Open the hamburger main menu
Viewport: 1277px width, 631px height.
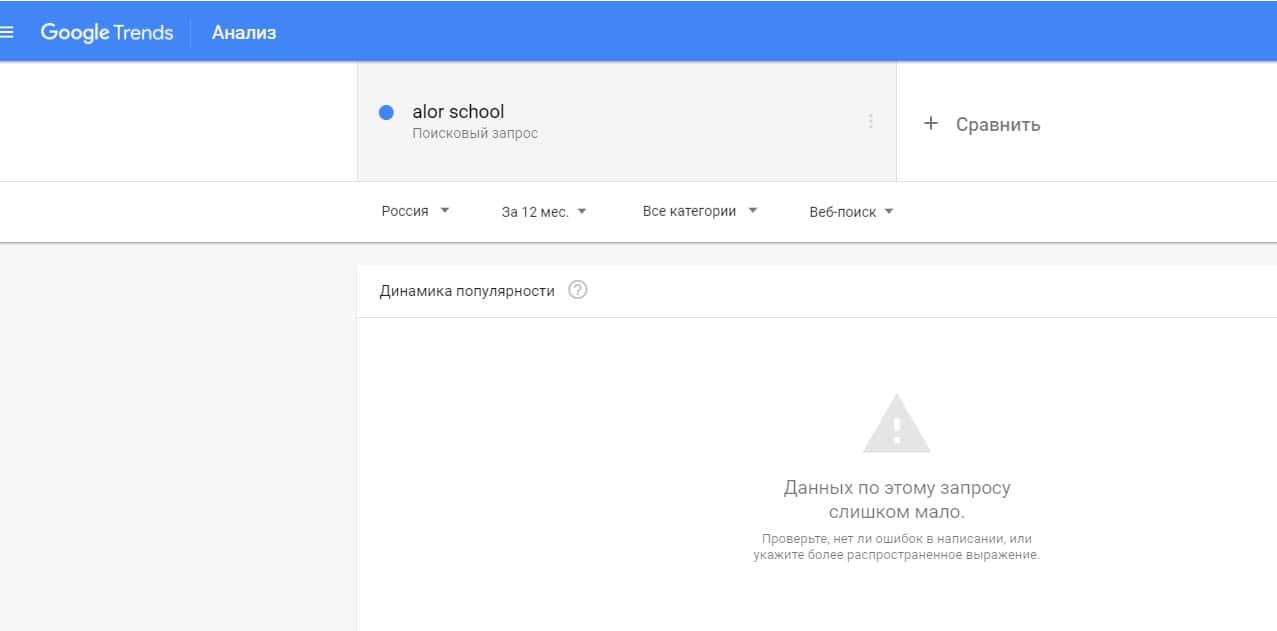pos(7,32)
